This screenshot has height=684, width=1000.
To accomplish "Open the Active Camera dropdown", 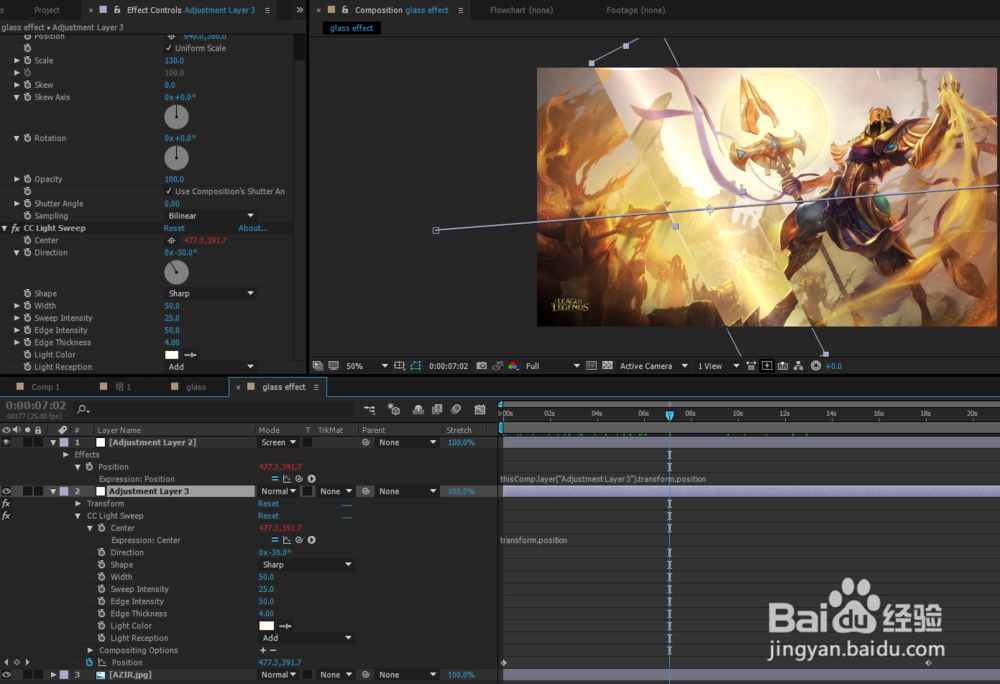I will 654,366.
